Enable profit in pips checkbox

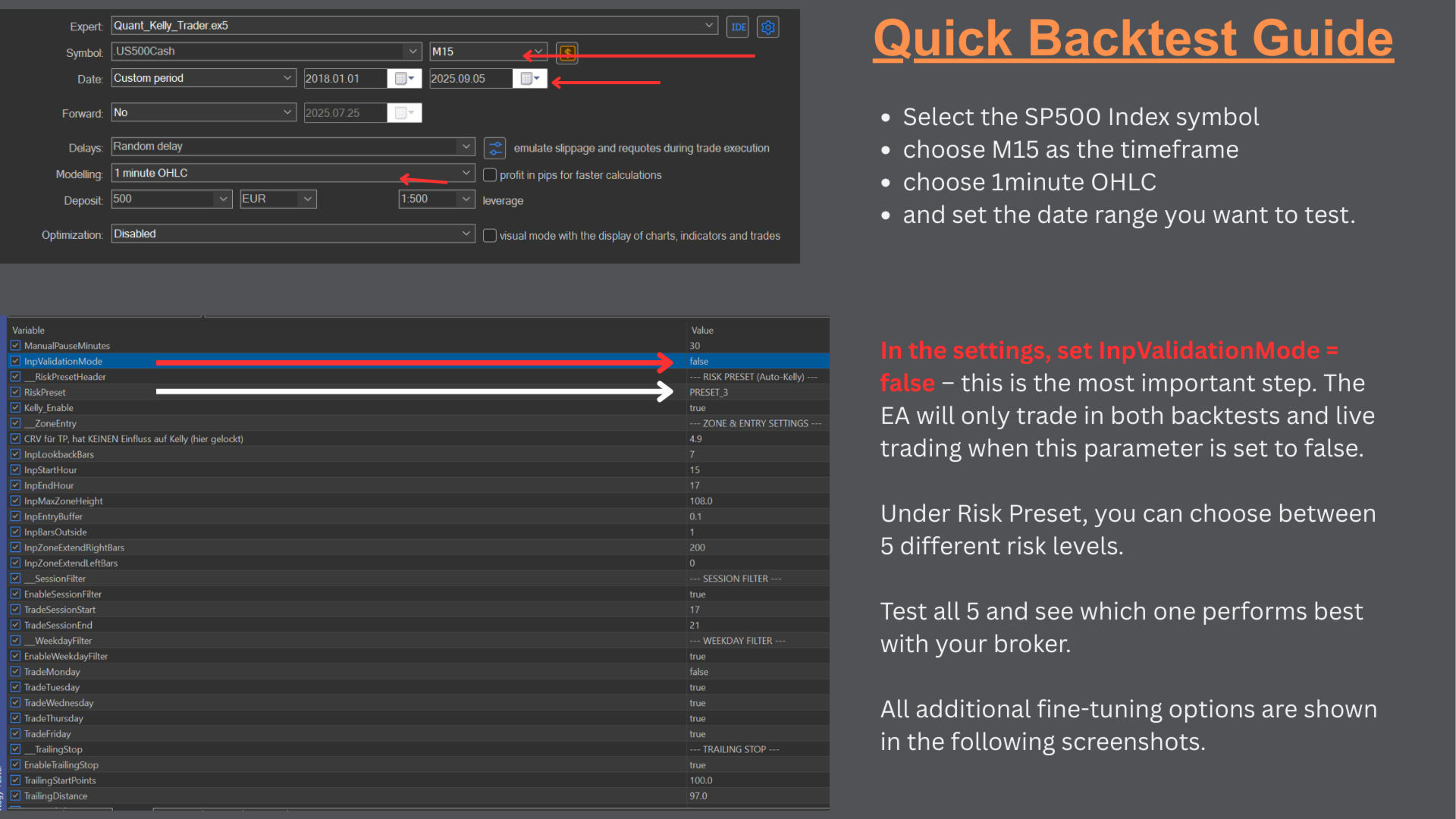point(490,175)
